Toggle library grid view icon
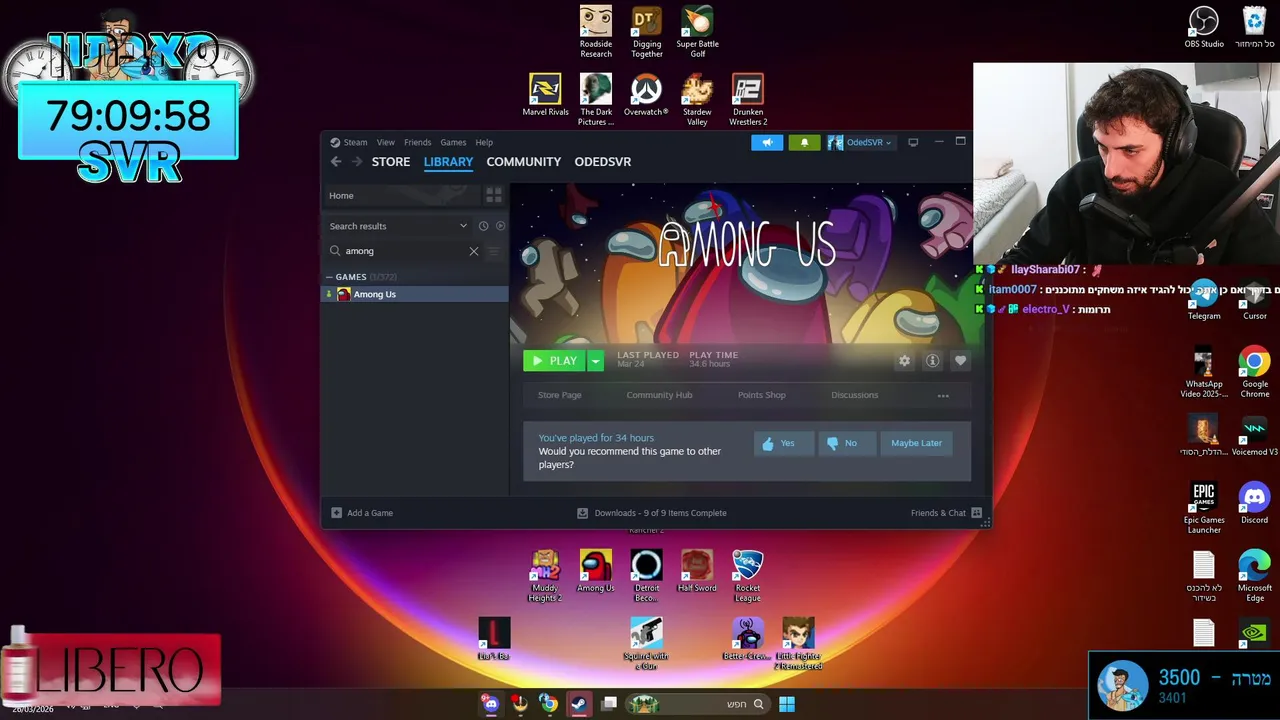 tap(493, 195)
